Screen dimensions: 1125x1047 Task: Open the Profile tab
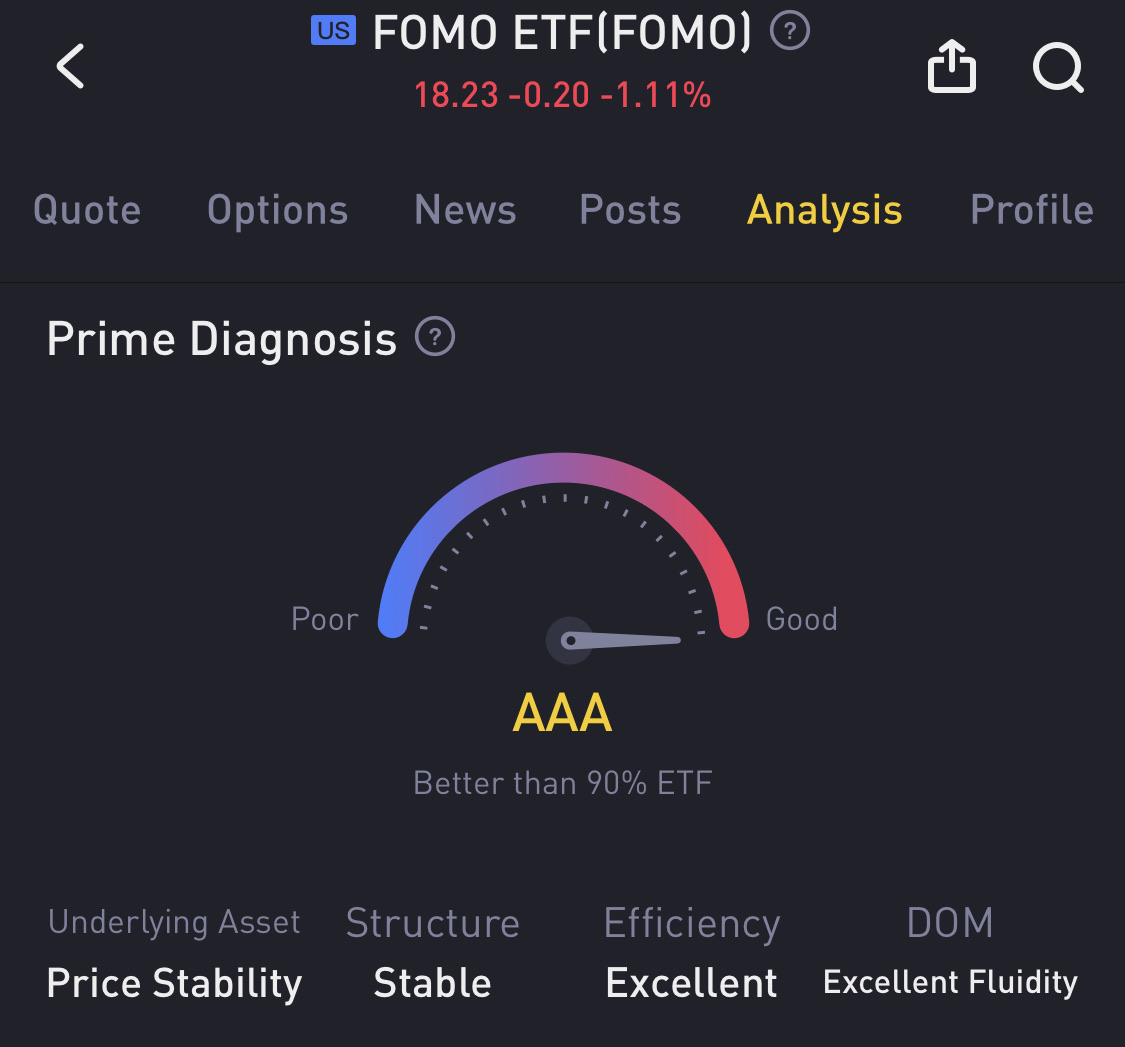coord(1031,210)
